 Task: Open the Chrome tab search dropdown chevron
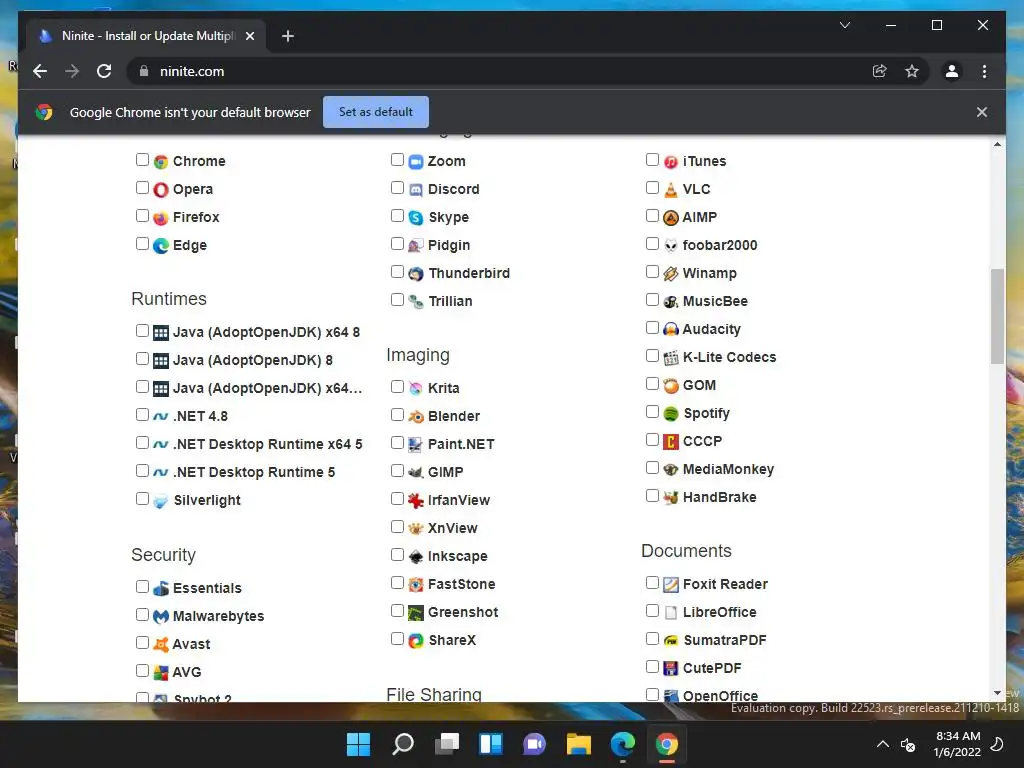point(844,25)
